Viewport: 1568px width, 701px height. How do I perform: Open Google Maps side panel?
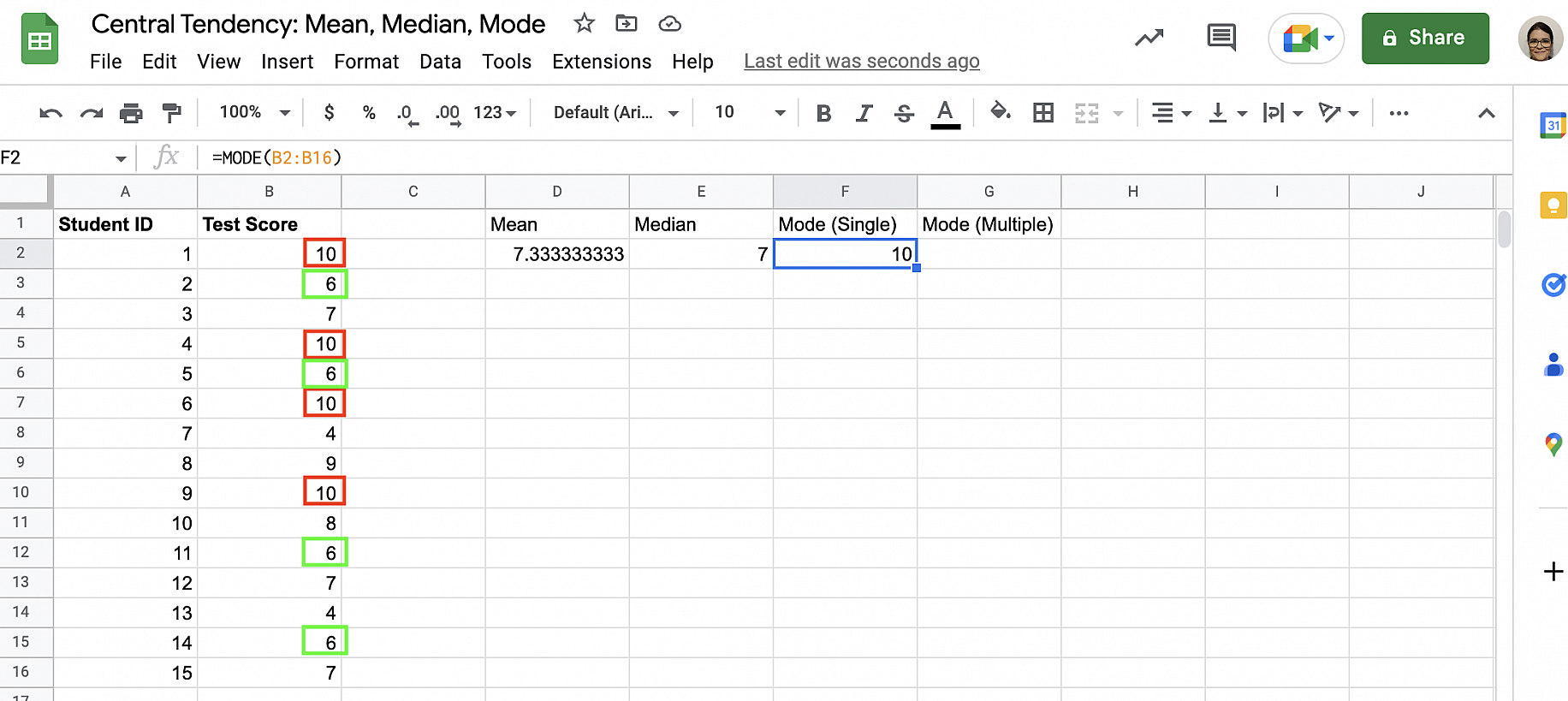point(1553,444)
